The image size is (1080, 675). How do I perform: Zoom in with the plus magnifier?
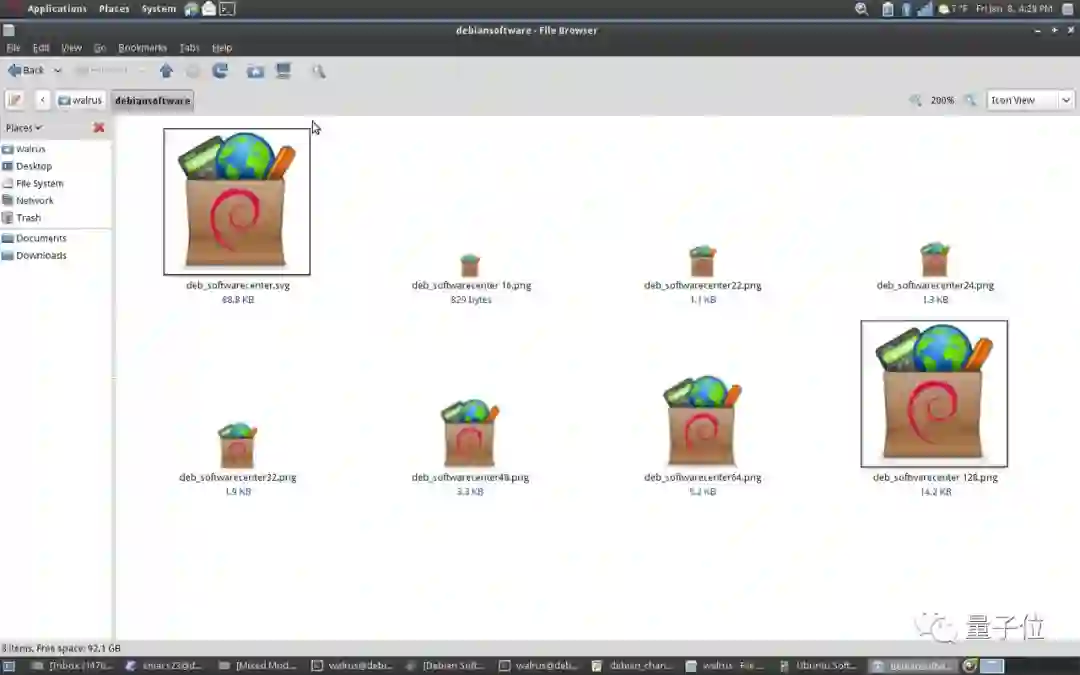(970, 100)
